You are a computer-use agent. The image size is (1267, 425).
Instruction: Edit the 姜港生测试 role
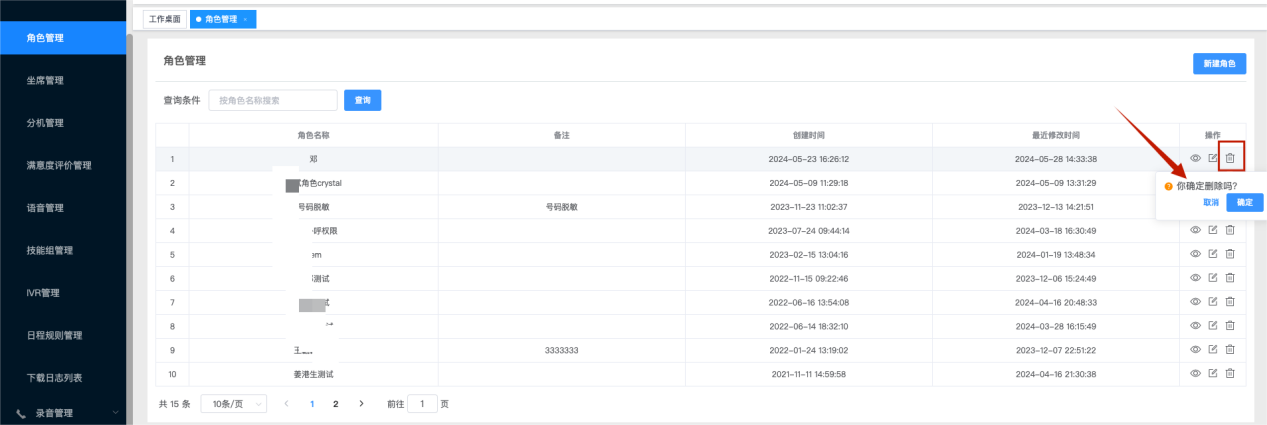(1213, 373)
